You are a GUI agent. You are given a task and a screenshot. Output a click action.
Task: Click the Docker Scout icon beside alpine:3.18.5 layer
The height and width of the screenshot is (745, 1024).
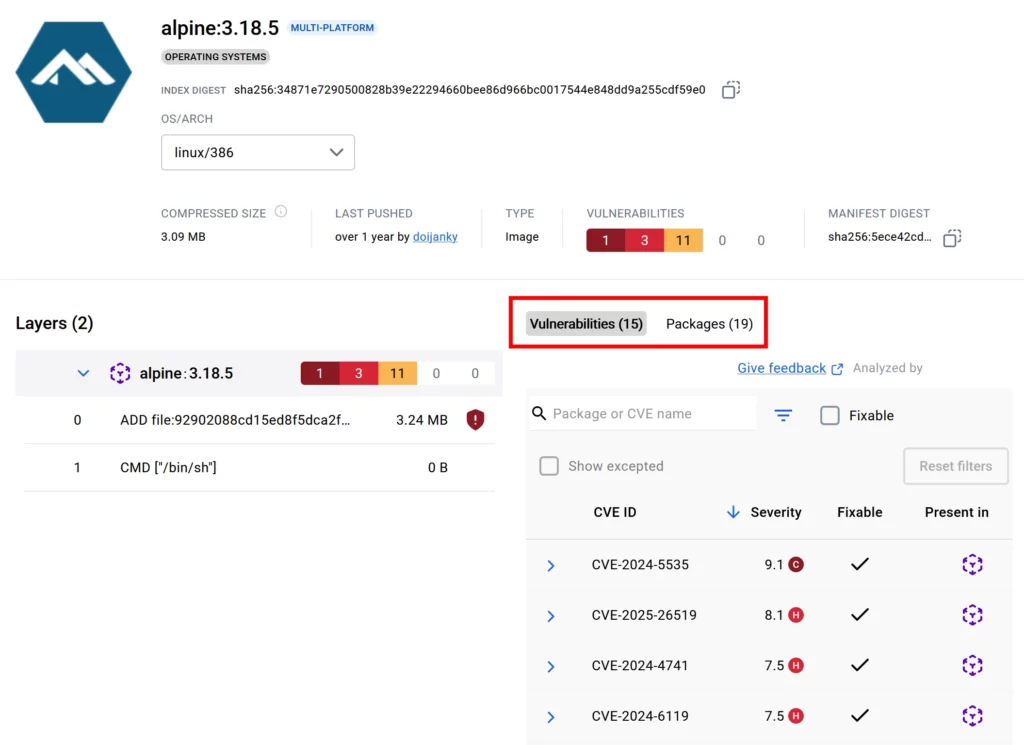120,373
